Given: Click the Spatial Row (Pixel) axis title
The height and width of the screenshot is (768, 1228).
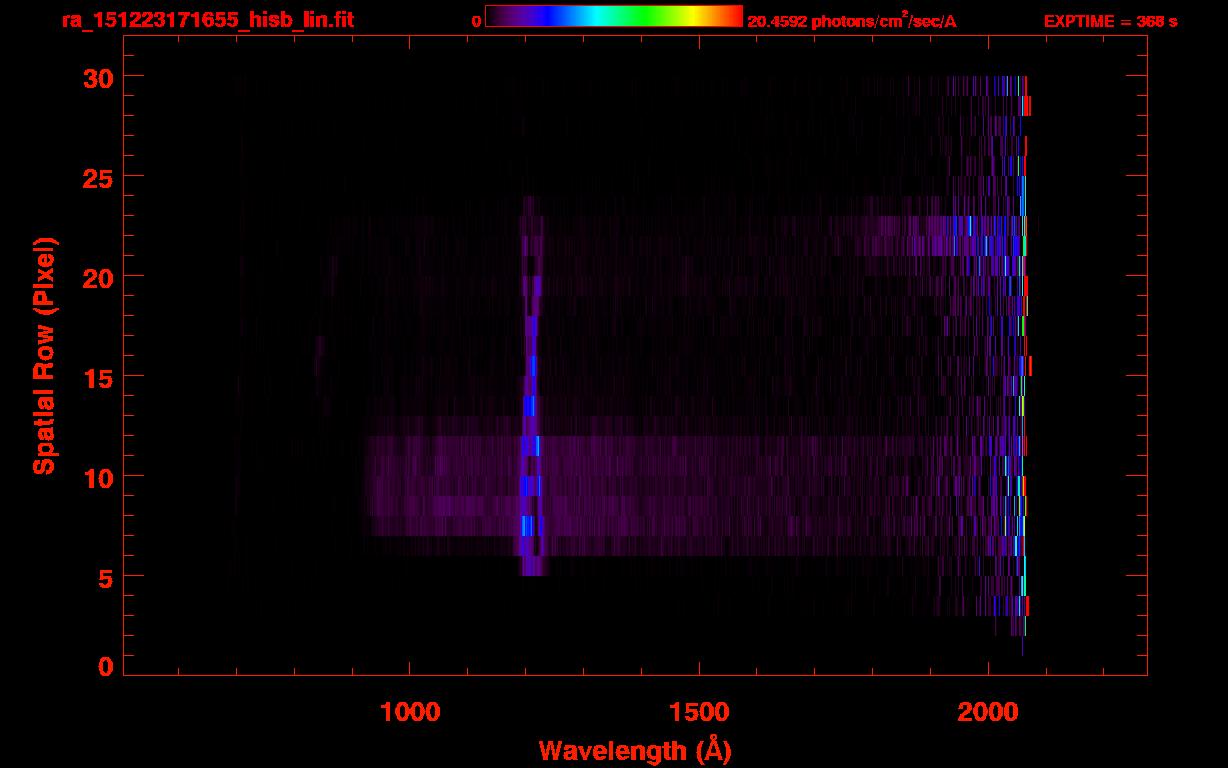Looking at the screenshot, I should (x=44, y=356).
